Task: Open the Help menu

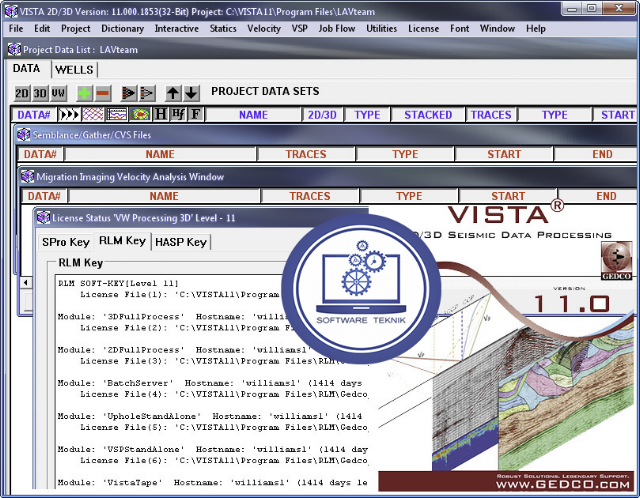Action: (x=536, y=29)
